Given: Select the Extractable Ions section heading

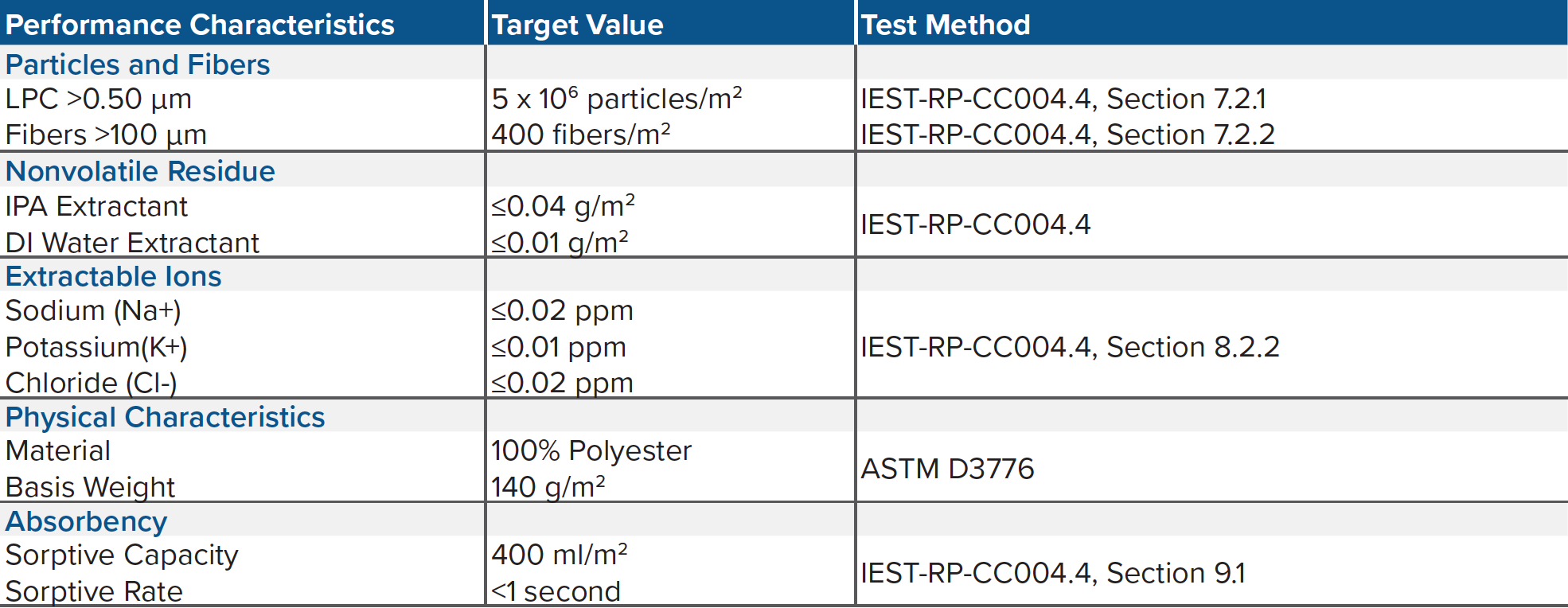Looking at the screenshot, I should 113,276.
